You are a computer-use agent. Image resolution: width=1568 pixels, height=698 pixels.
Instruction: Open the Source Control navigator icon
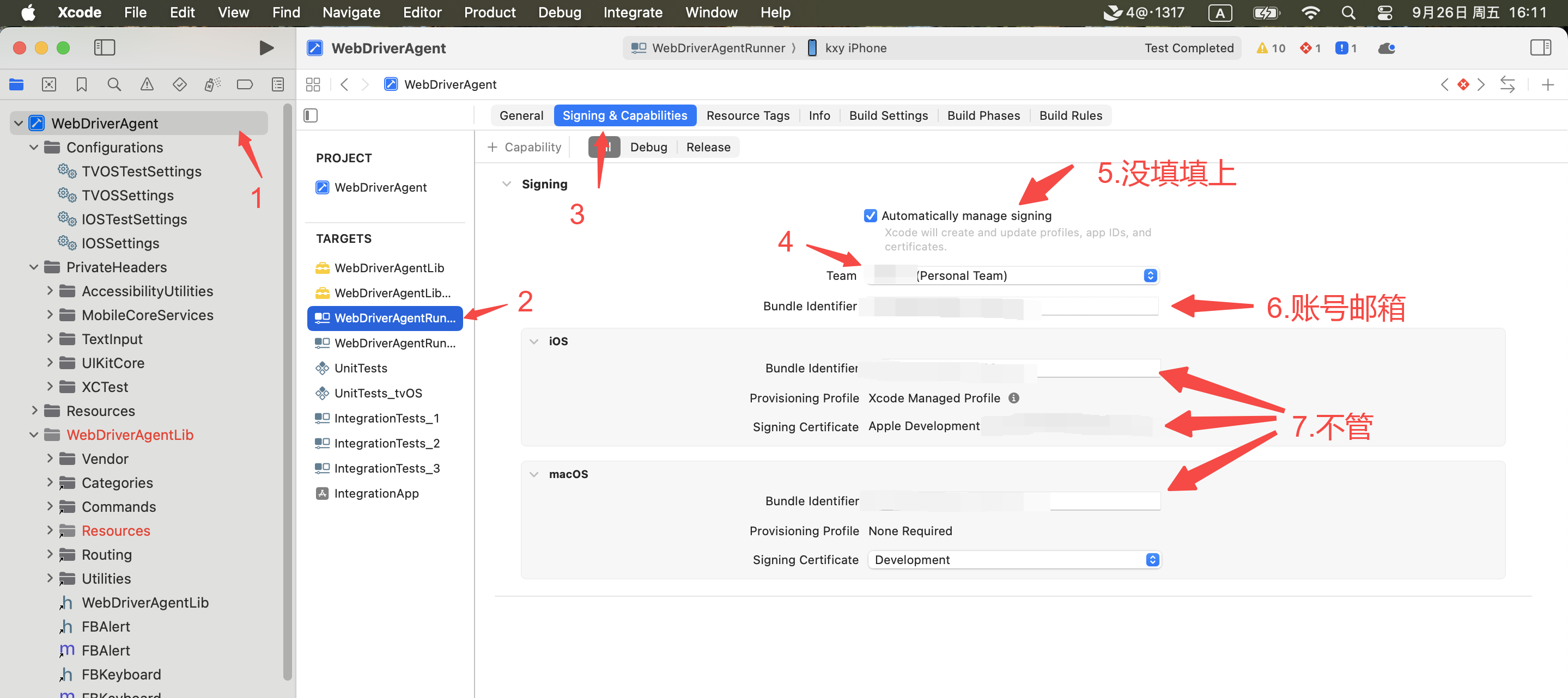(x=48, y=84)
